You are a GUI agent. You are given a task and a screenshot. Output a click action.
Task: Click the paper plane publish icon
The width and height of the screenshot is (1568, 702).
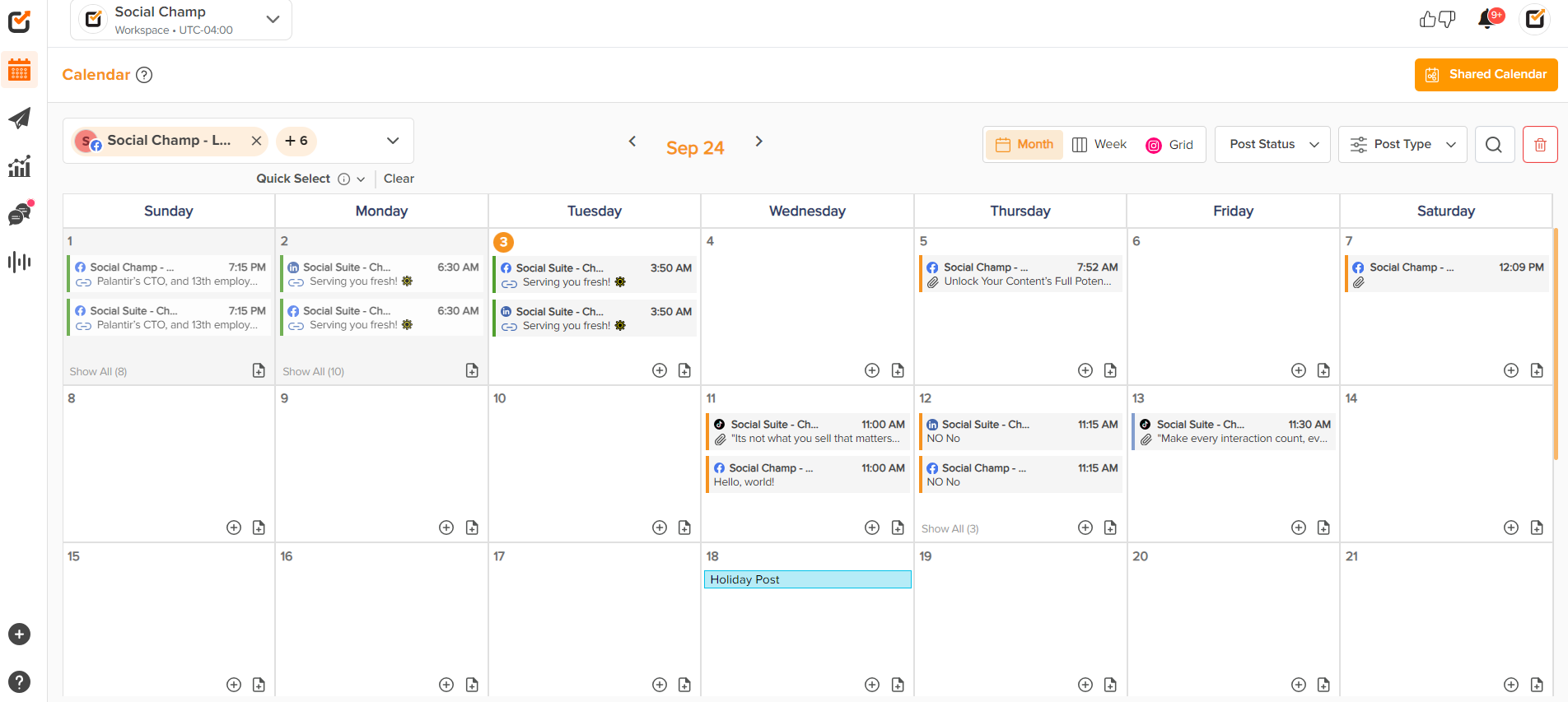click(x=20, y=119)
